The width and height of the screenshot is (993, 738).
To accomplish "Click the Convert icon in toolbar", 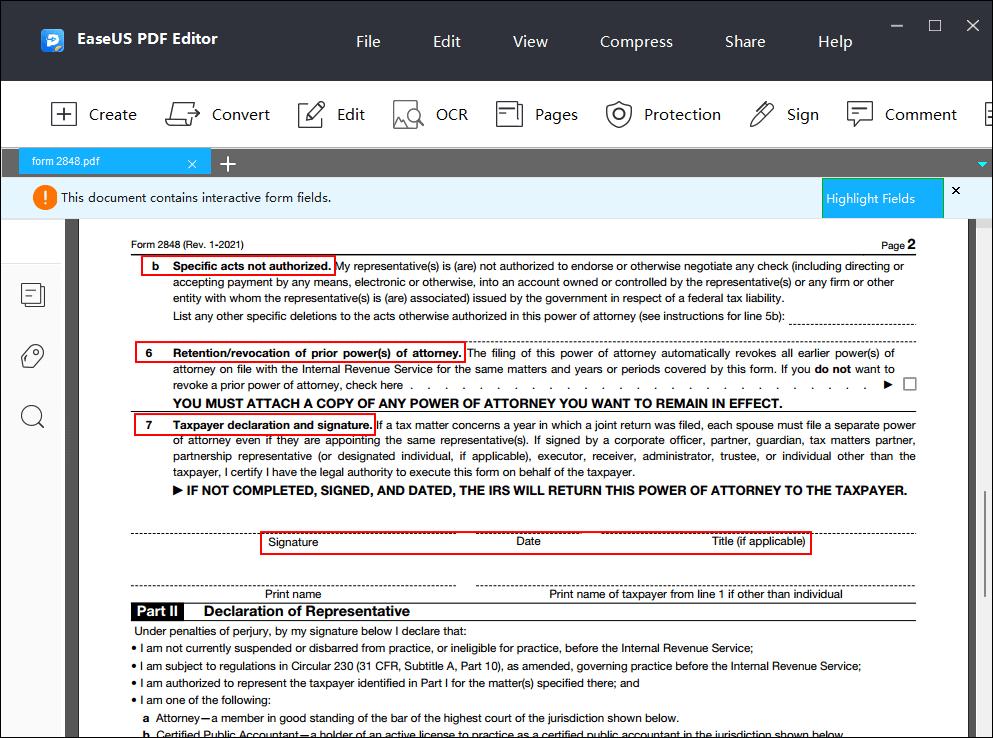I will tap(182, 115).
